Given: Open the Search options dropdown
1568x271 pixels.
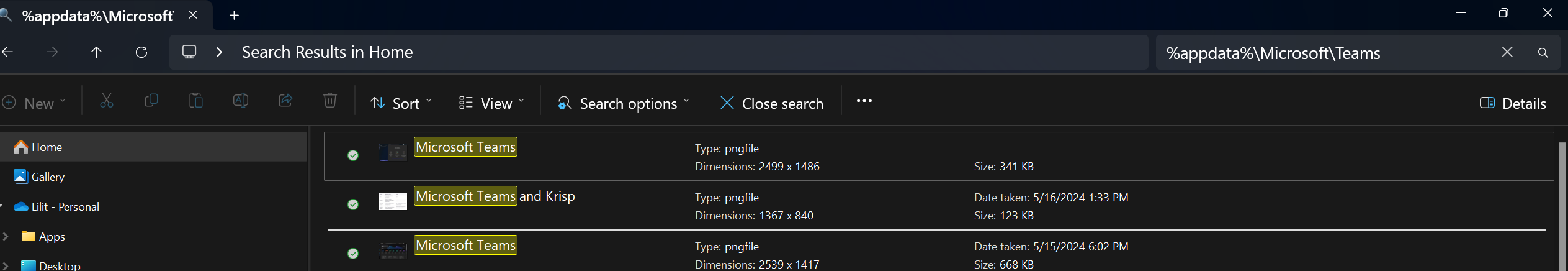Looking at the screenshot, I should 623,103.
